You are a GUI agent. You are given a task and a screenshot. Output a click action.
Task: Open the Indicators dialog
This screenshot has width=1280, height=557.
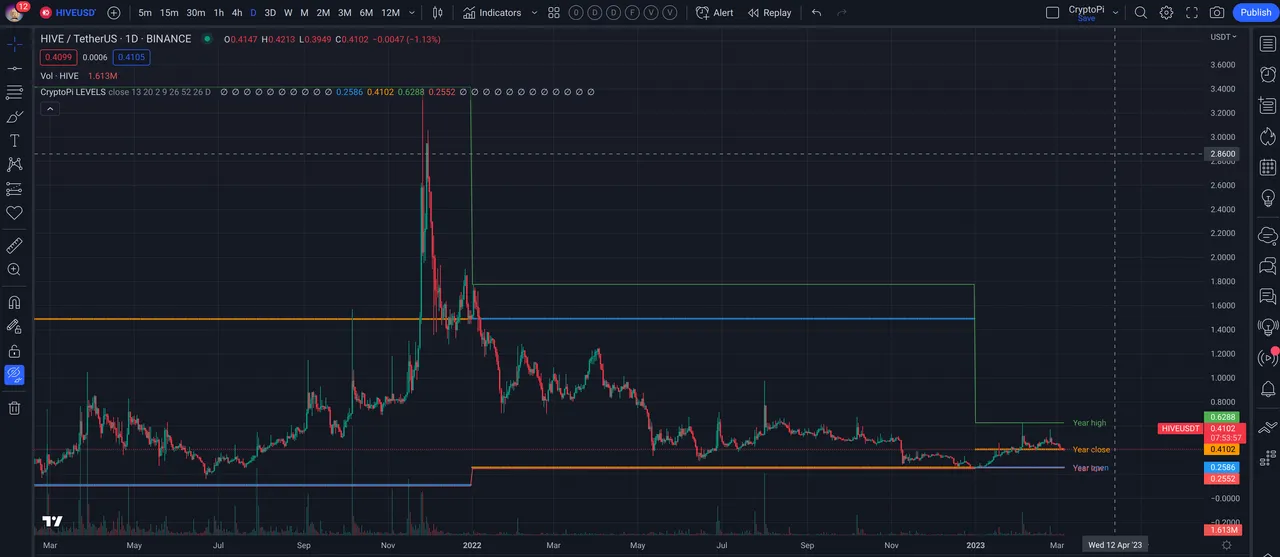(492, 13)
